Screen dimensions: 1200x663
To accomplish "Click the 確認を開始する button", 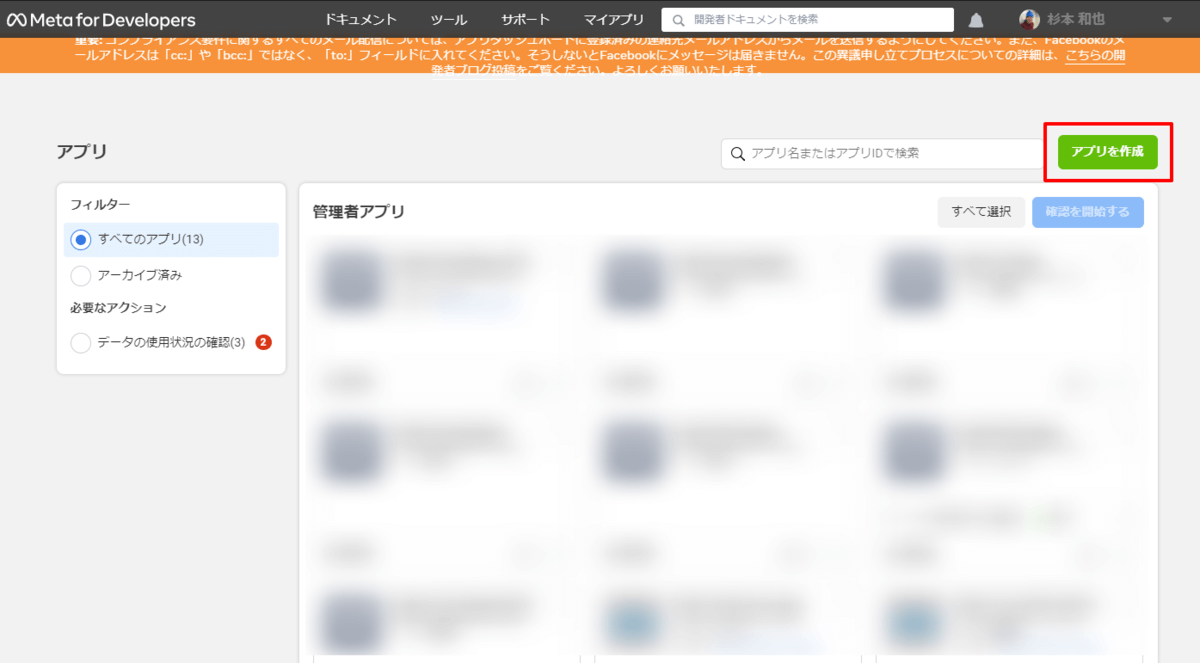I will [1088, 212].
